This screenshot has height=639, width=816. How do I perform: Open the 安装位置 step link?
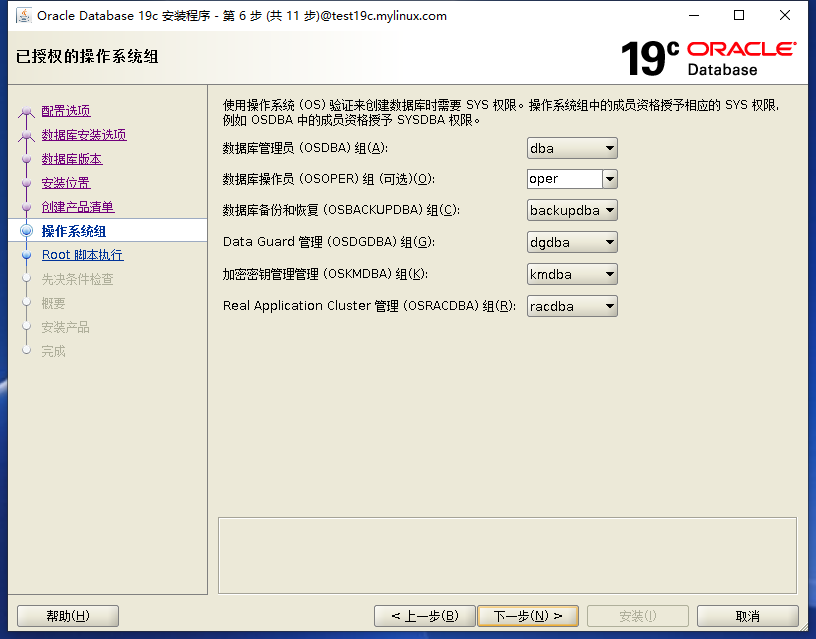point(66,183)
